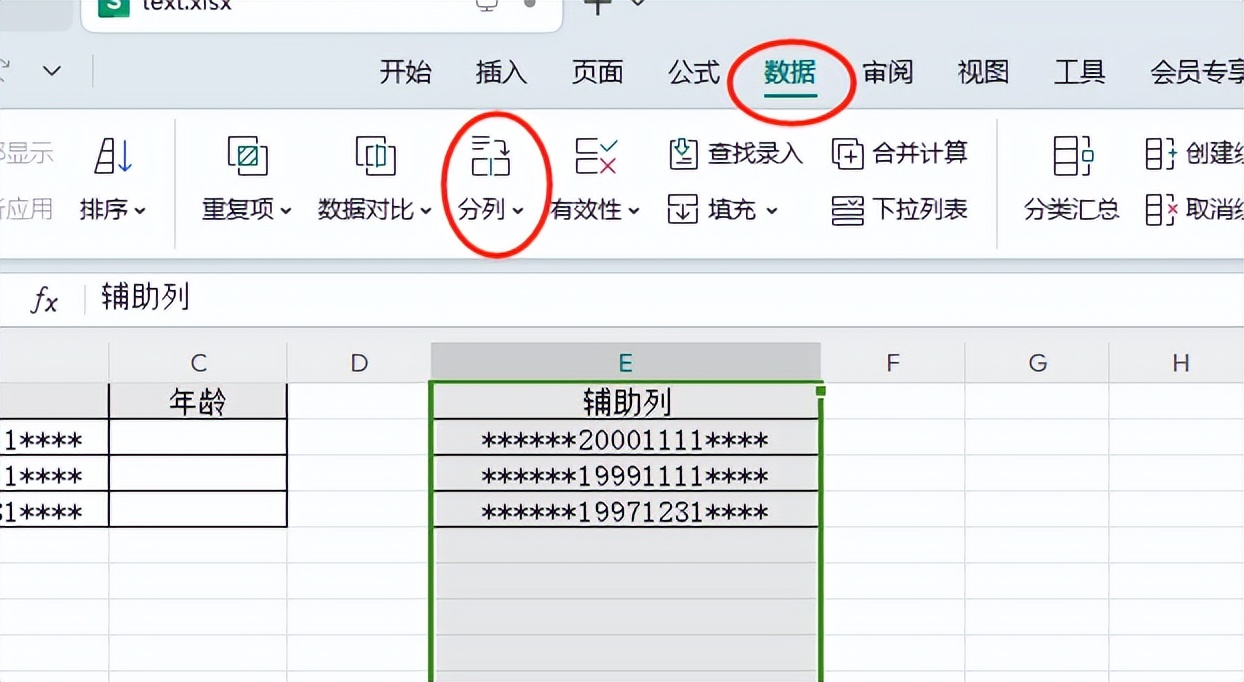Open the 页面 tab
The width and height of the screenshot is (1244, 682).
pyautogui.click(x=597, y=72)
